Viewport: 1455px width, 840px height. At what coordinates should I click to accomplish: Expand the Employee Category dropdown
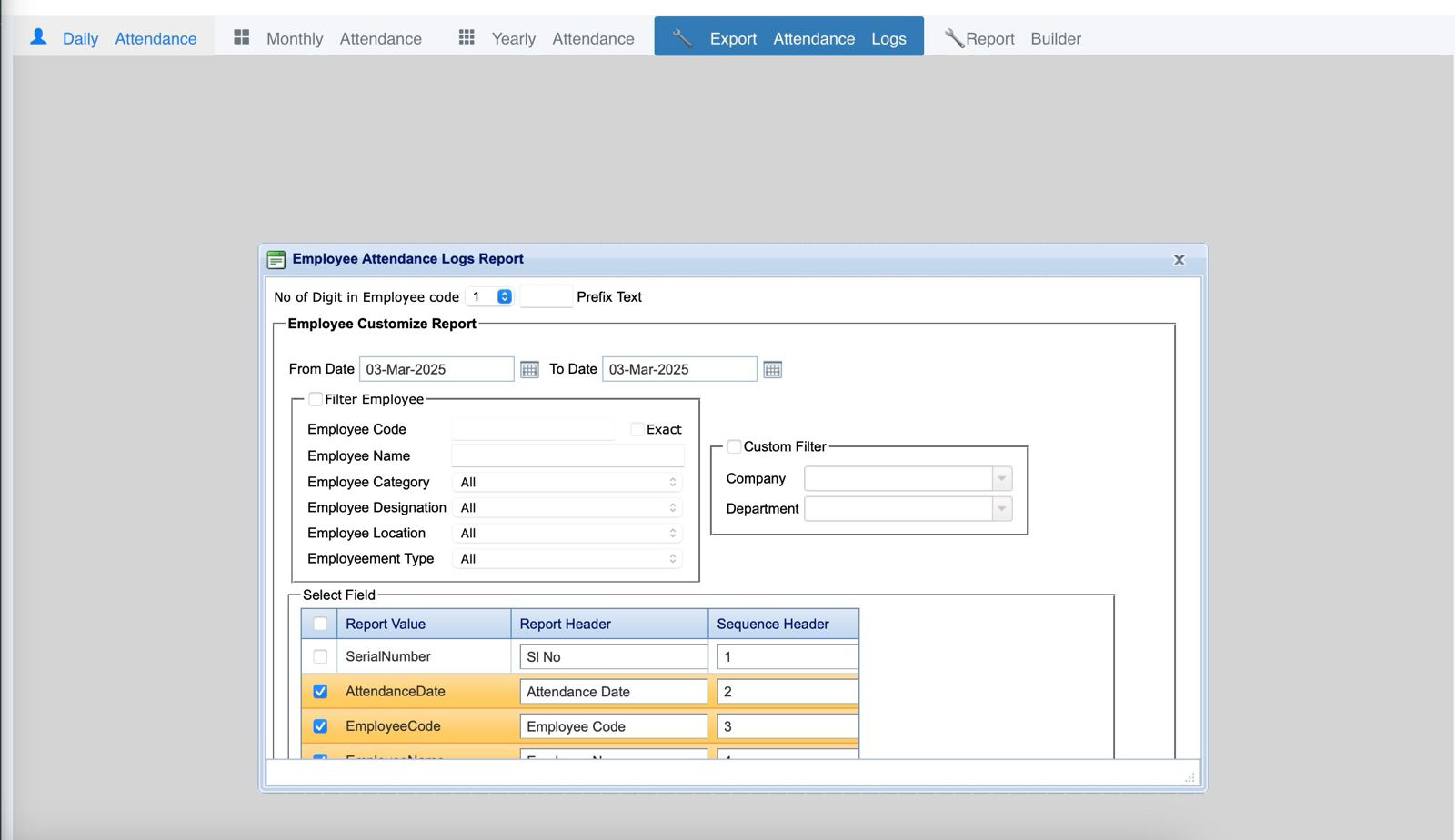tap(567, 482)
